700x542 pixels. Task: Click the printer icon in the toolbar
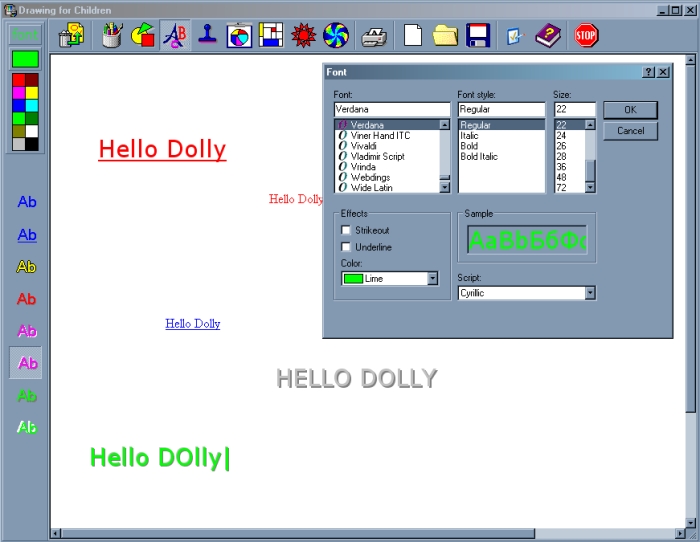(374, 37)
